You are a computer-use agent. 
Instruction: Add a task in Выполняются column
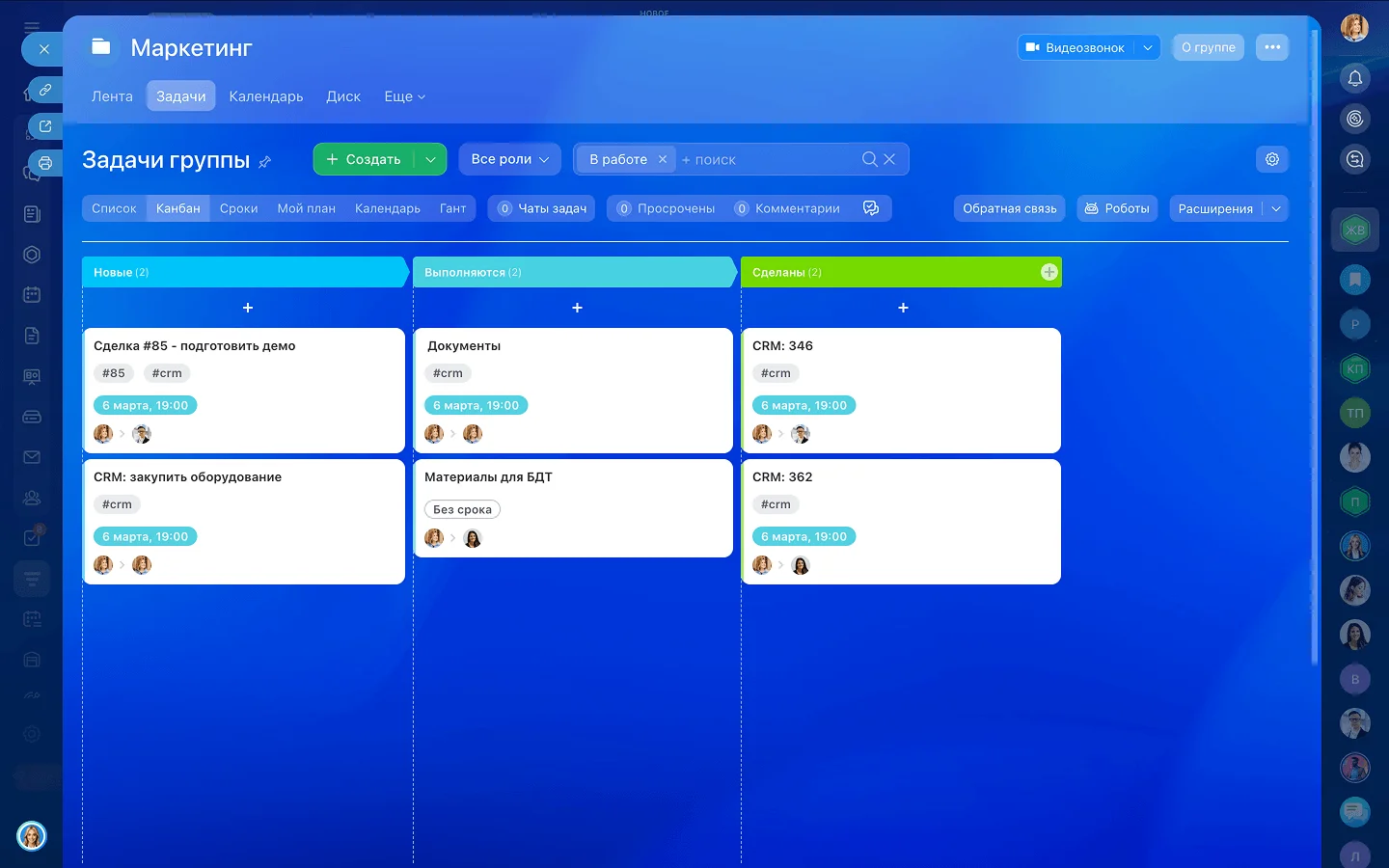[x=577, y=308]
